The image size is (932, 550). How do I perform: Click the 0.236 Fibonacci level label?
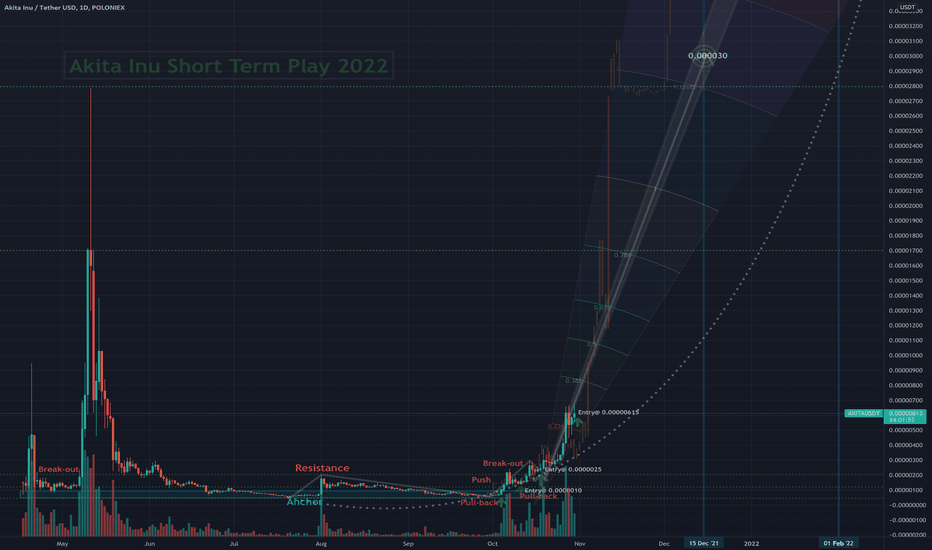(556, 426)
